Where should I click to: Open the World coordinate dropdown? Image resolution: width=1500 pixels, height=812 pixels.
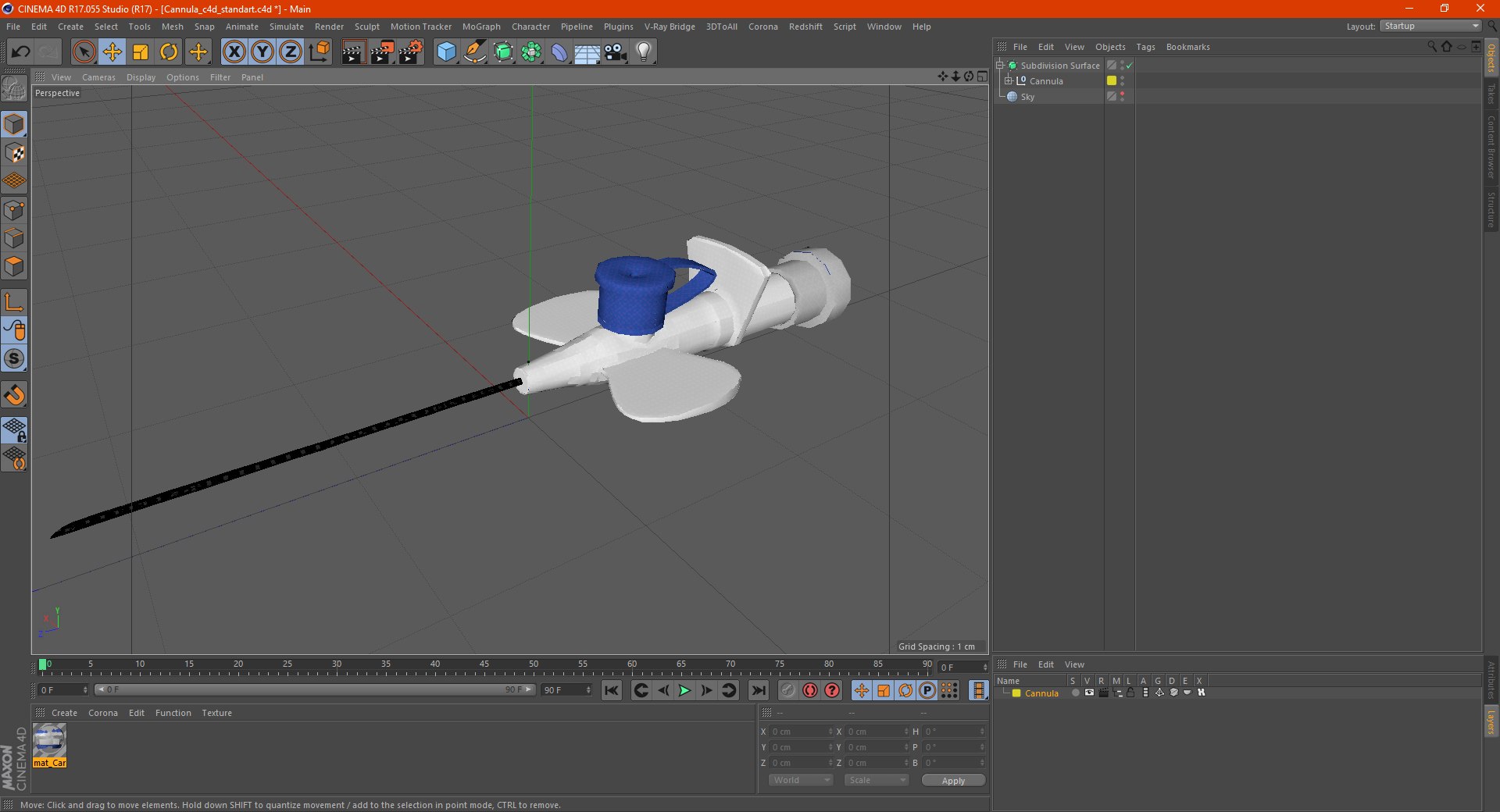coord(801,780)
